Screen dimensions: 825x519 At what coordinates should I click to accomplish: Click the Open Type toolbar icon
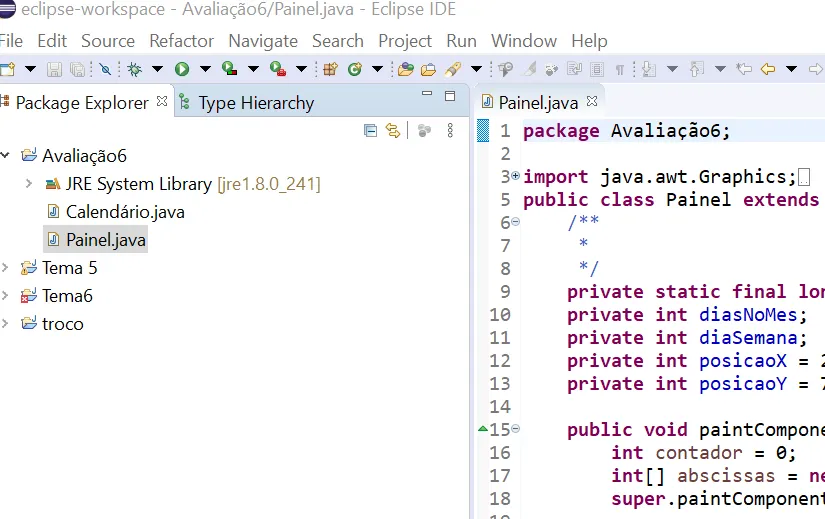[405, 69]
